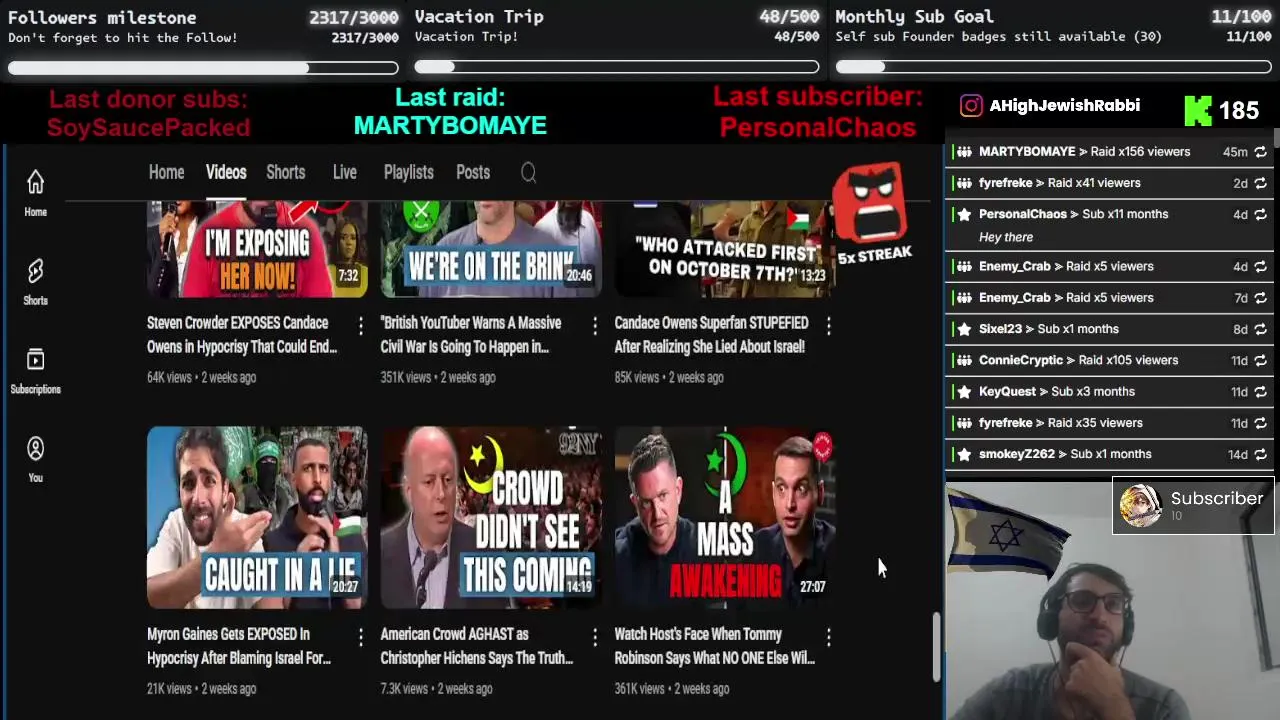Screen dimensions: 1280x720
Task: Click the Monthly Sub Goal progress bar
Action: coord(1053,67)
